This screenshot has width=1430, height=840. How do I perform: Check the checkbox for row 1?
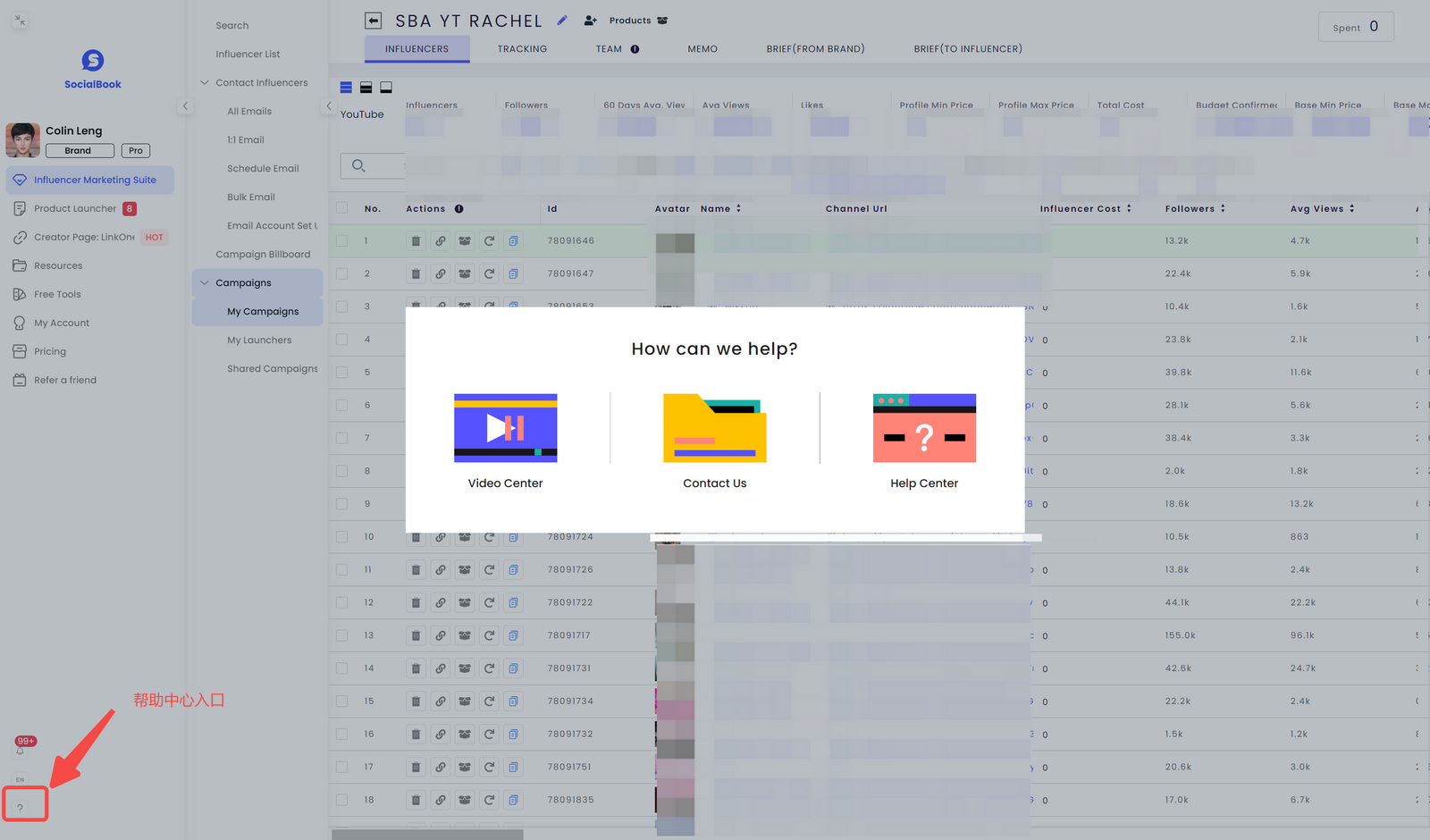point(341,241)
